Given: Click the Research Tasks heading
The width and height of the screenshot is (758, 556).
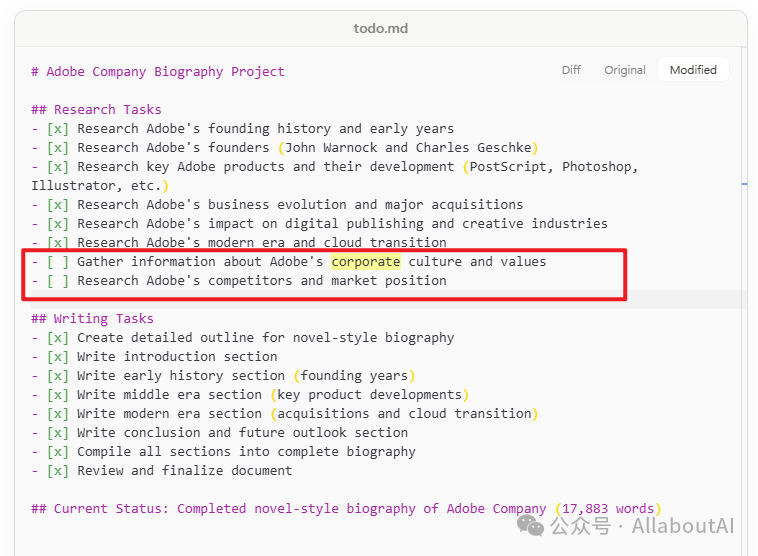Looking at the screenshot, I should click(x=96, y=110).
